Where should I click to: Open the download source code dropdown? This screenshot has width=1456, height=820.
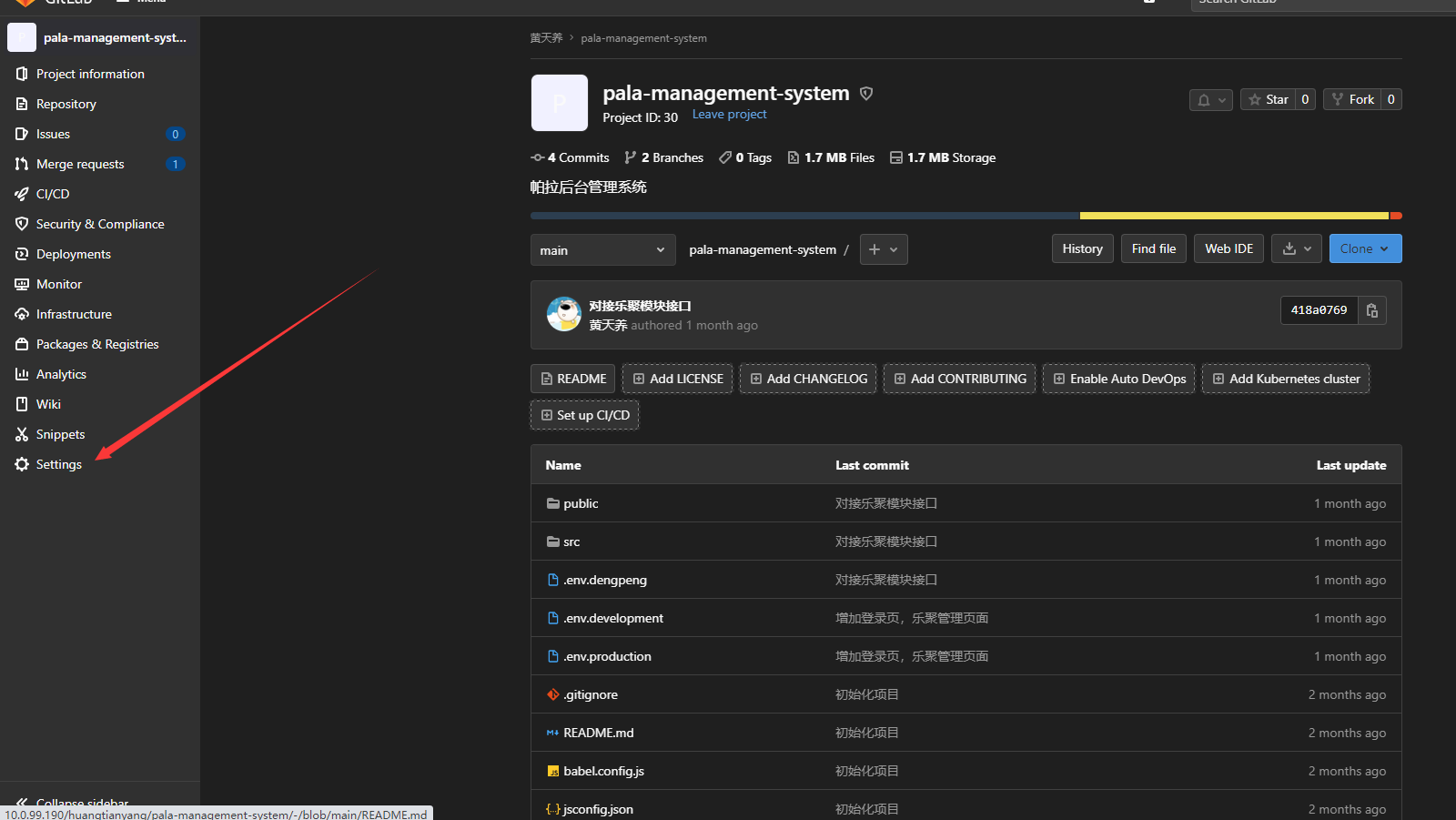point(1297,248)
